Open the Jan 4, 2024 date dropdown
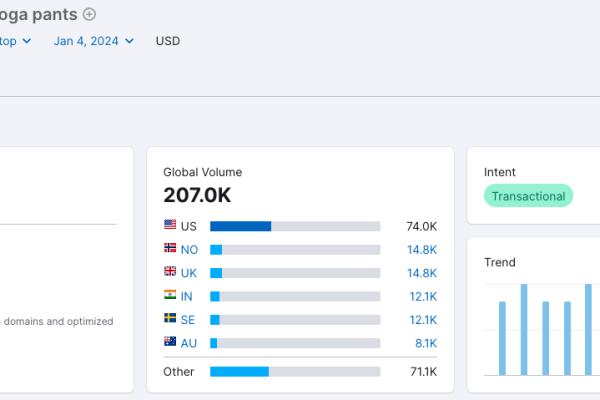This screenshot has width=600, height=400. tap(93, 41)
